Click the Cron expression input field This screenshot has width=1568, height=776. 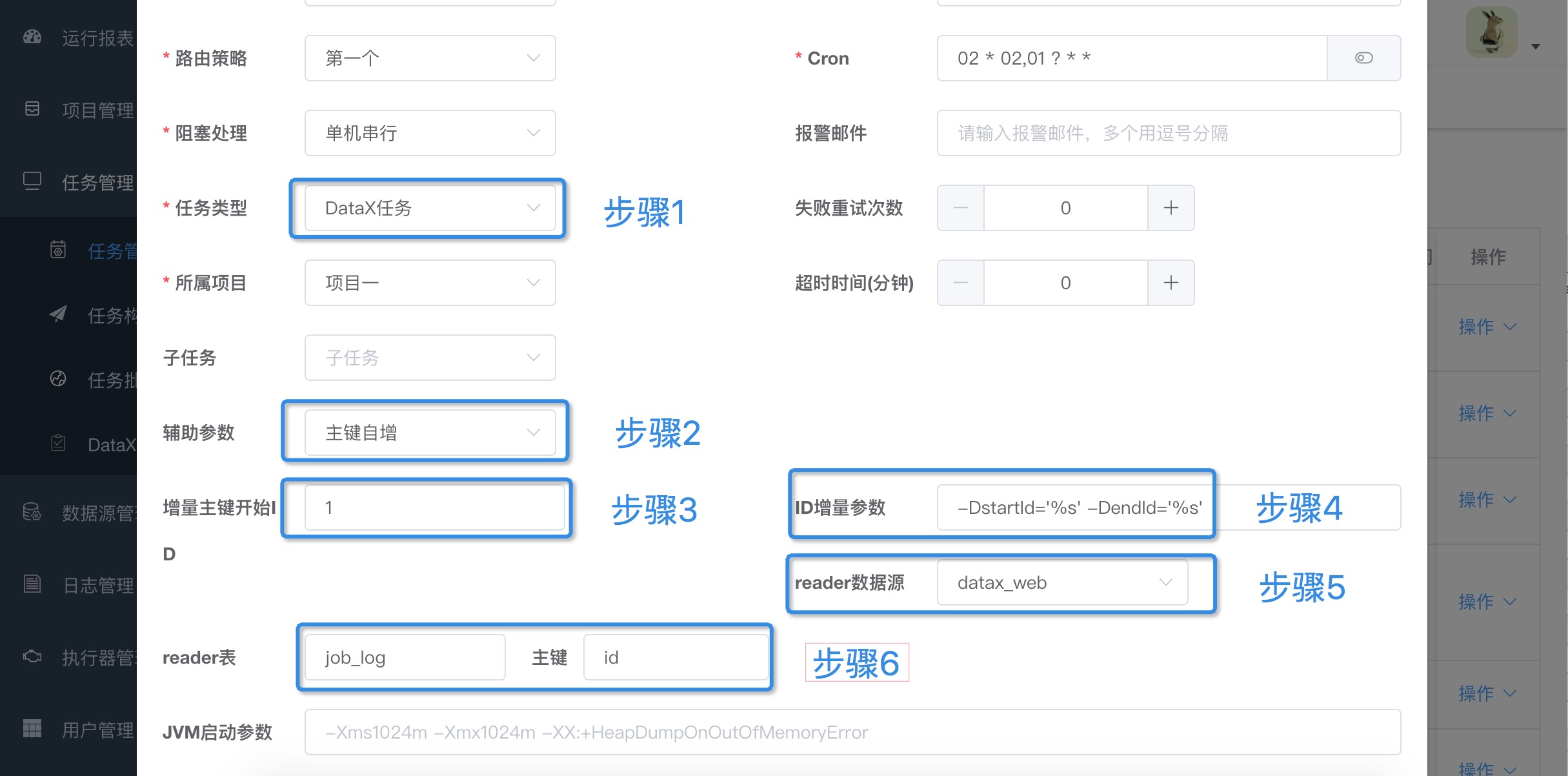1132,58
